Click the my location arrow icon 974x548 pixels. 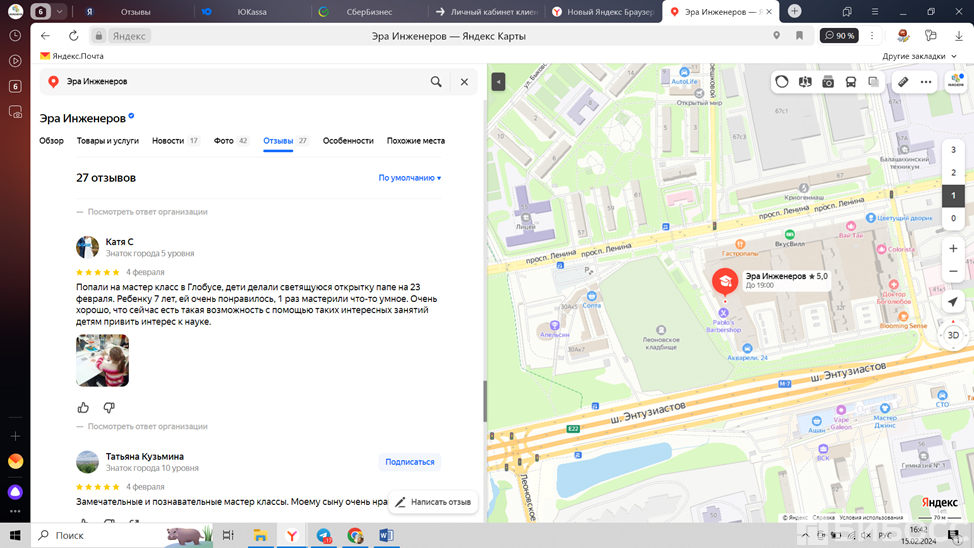(x=953, y=302)
